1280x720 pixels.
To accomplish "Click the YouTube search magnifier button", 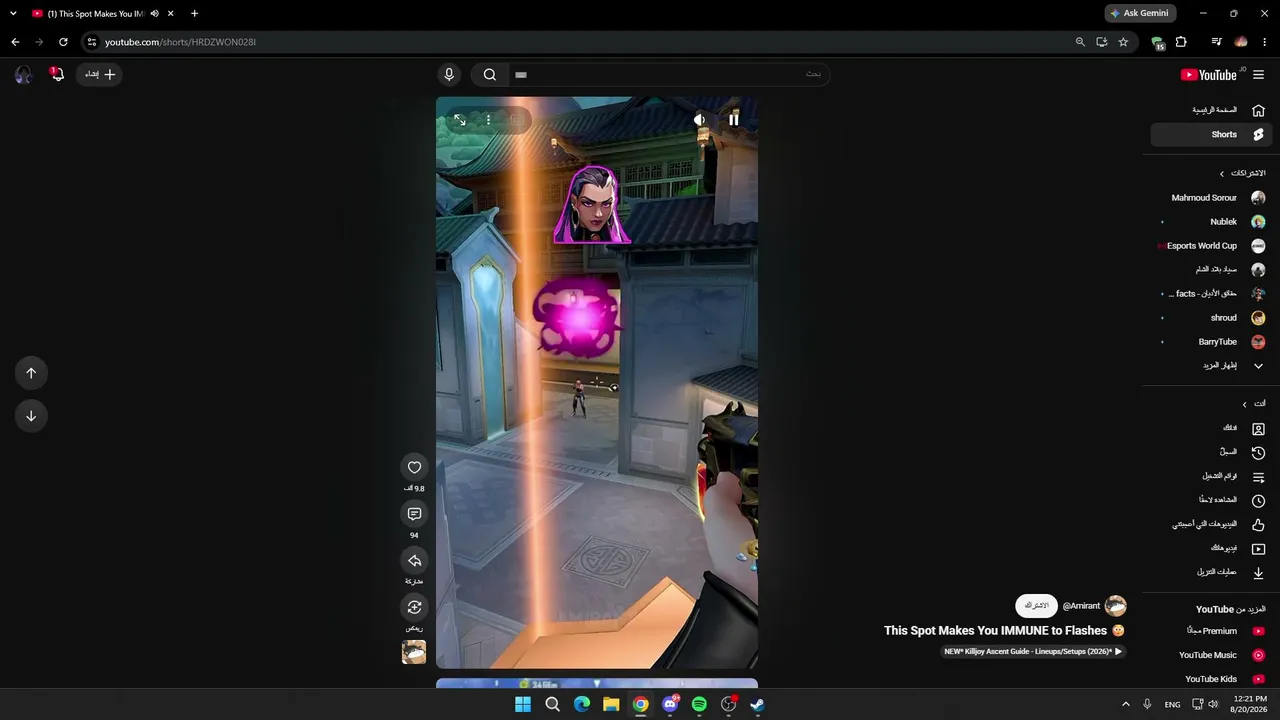I will pyautogui.click(x=489, y=74).
